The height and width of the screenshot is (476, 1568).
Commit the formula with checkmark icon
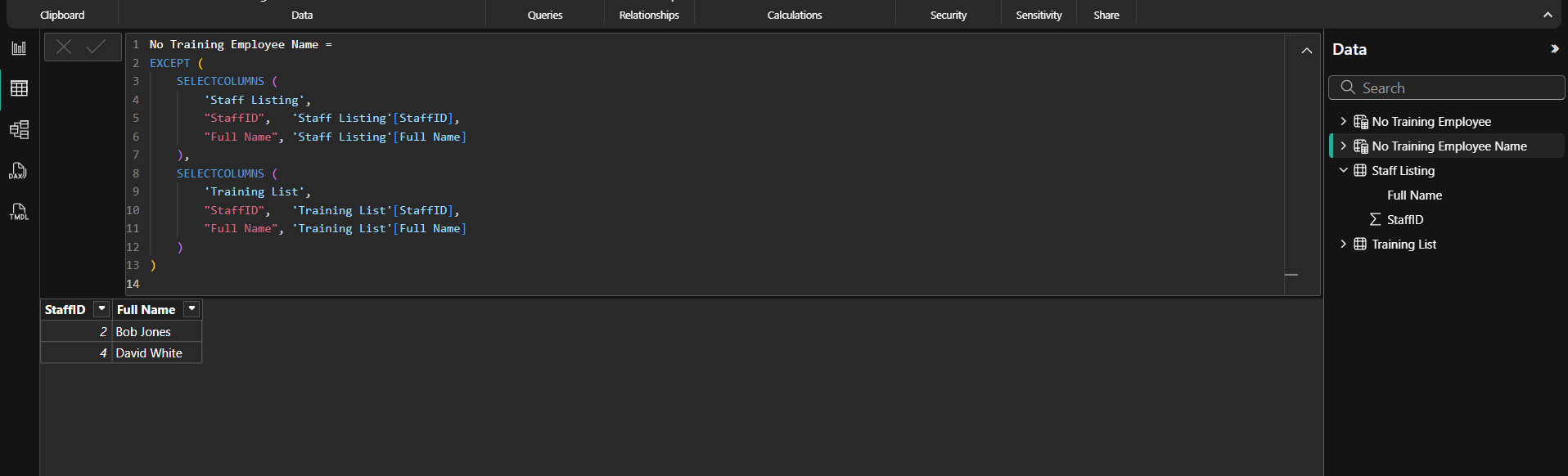click(x=96, y=47)
